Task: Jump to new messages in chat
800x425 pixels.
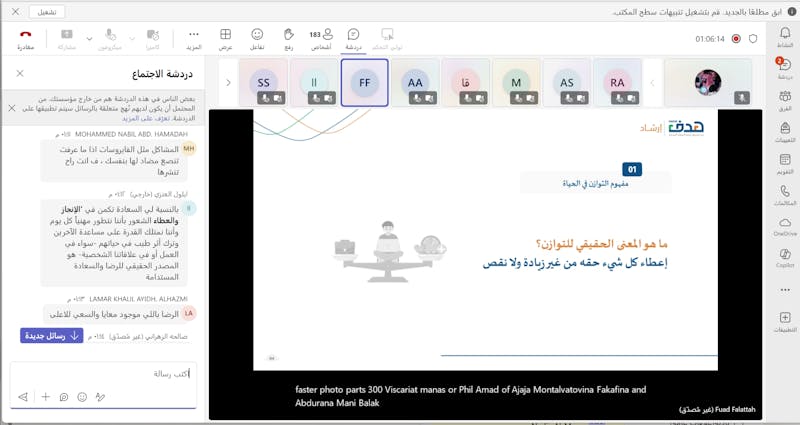Action: 52,336
